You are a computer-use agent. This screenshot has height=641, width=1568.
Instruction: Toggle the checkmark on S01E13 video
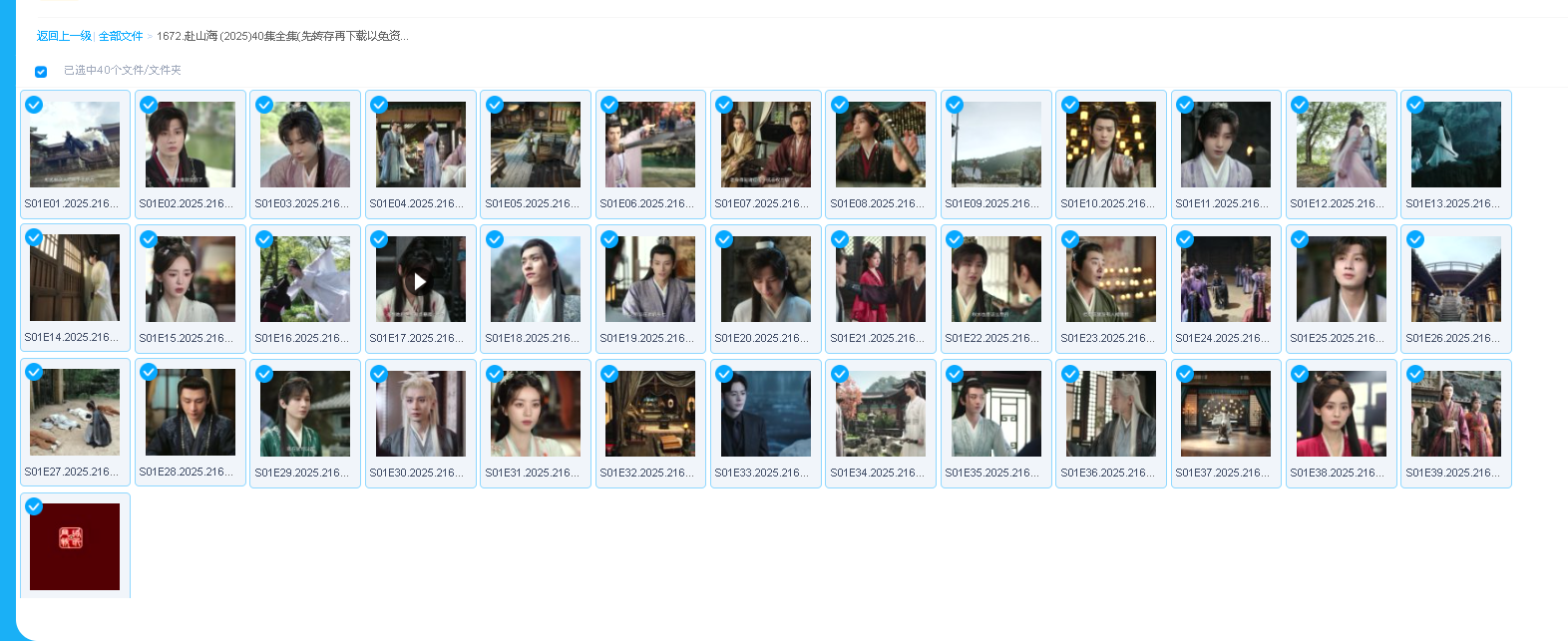1414,105
